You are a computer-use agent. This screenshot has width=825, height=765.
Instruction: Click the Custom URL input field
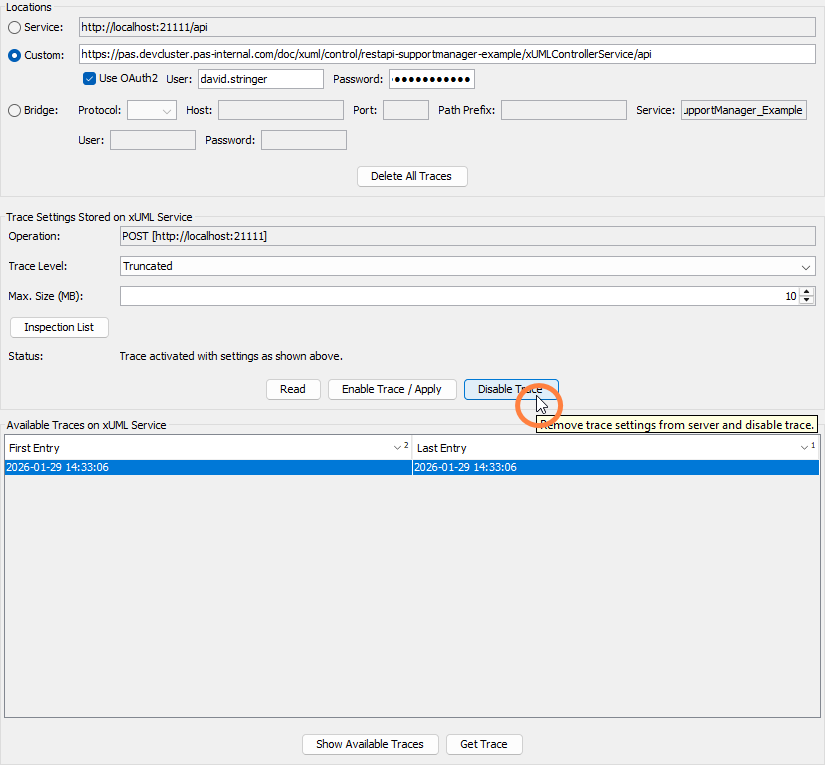448,54
